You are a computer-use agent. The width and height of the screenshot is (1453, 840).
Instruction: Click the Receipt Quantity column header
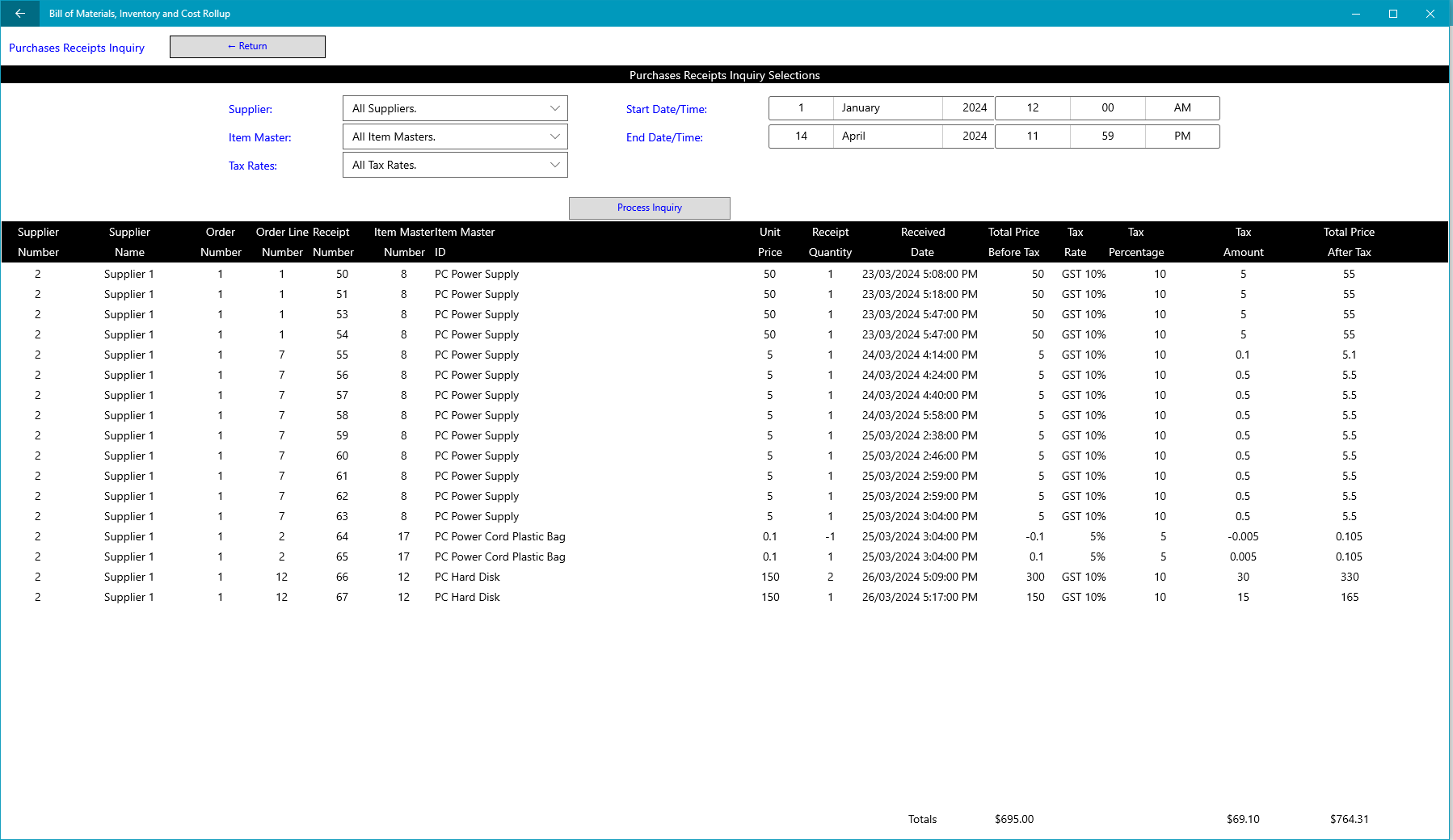830,241
